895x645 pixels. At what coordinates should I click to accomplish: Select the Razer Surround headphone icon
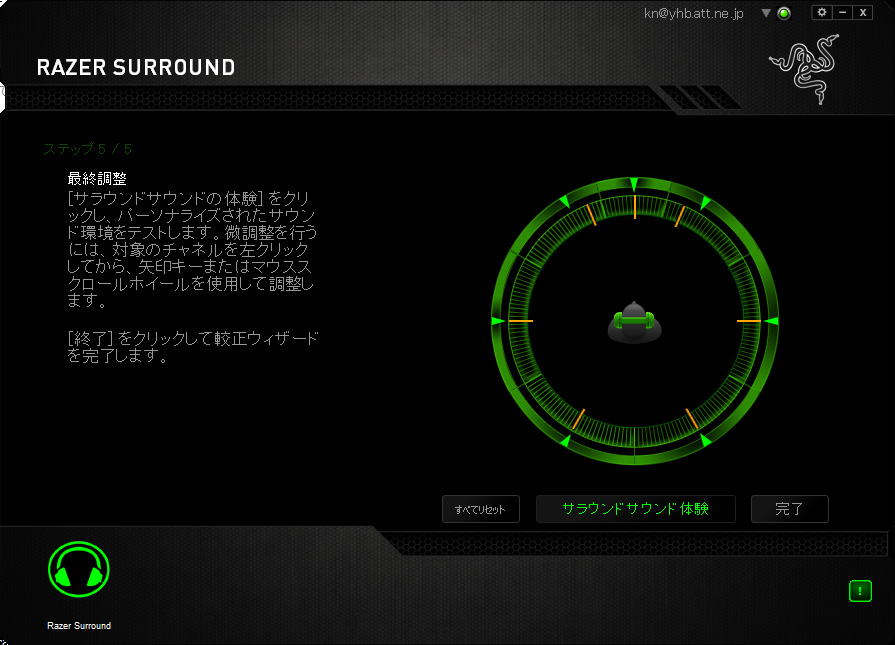tap(79, 571)
